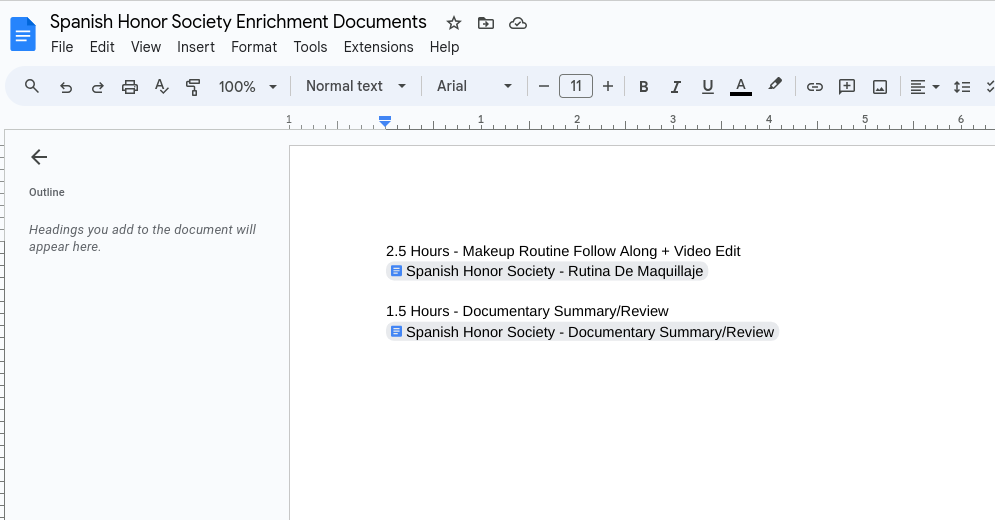Expand the Normal text style dropdown
This screenshot has height=520, width=995.
[356, 87]
